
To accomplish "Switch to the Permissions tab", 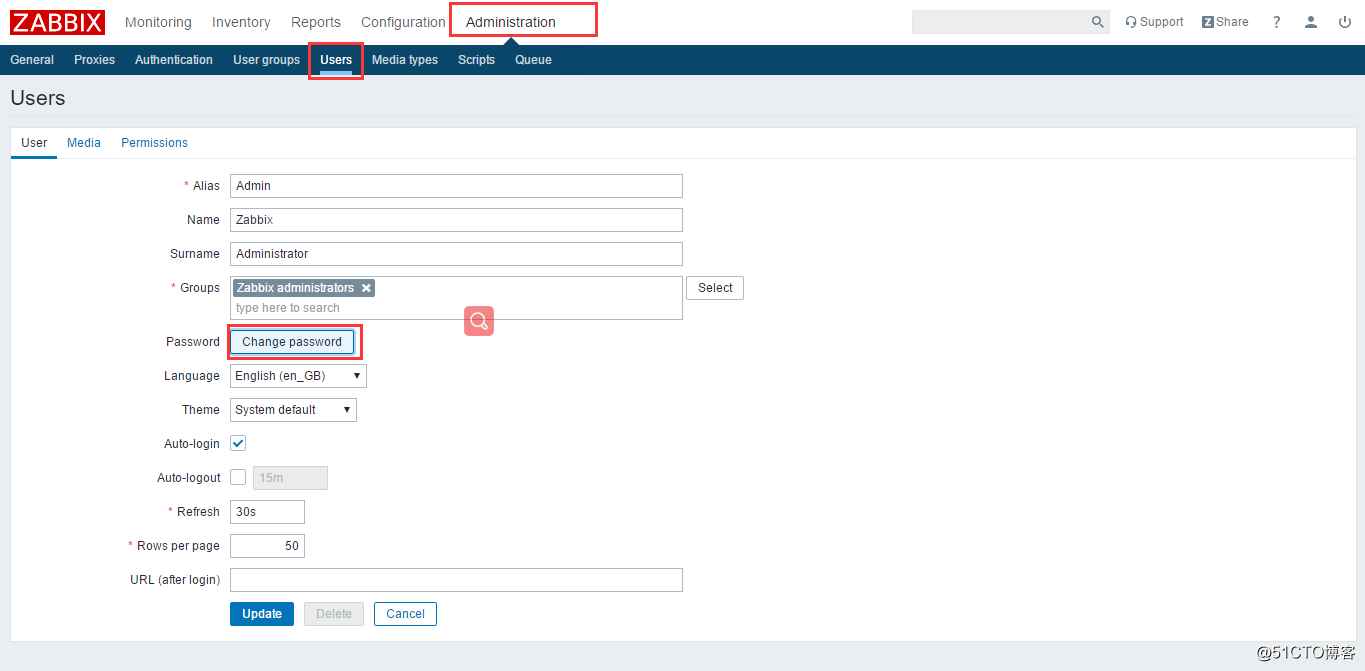I will (154, 142).
